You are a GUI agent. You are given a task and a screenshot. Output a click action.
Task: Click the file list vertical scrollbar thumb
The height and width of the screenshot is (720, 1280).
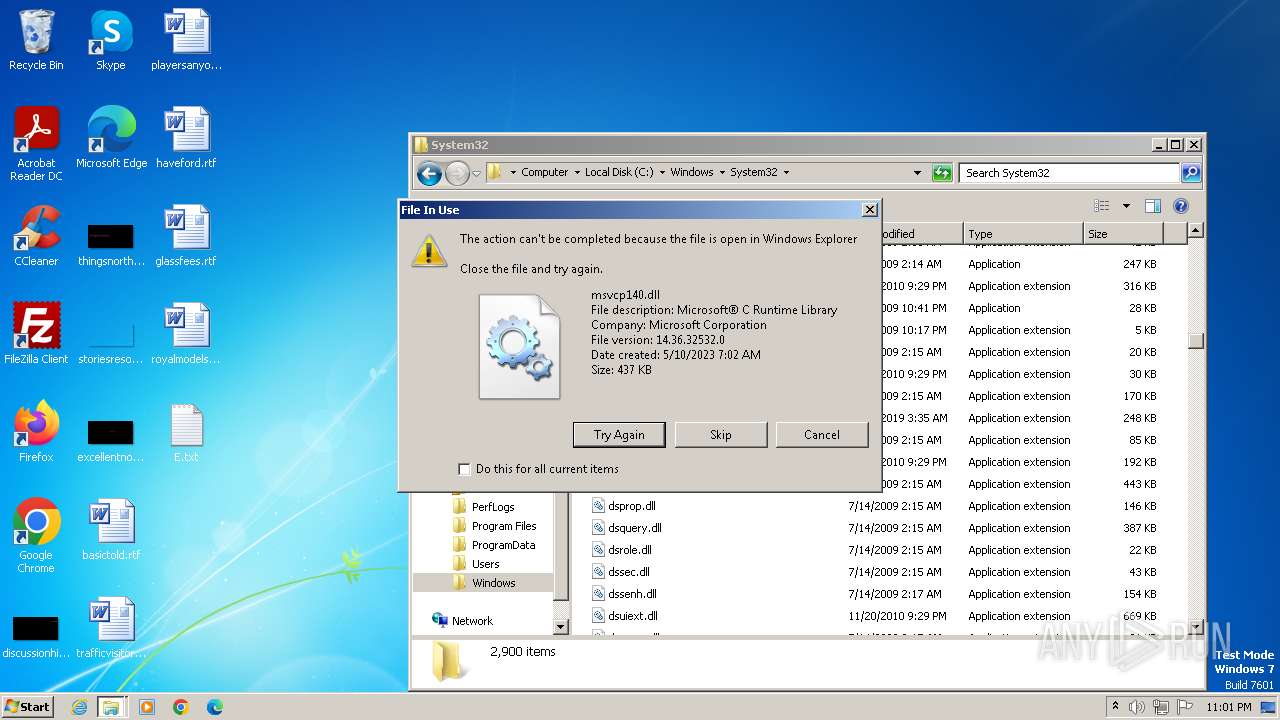(x=1195, y=340)
